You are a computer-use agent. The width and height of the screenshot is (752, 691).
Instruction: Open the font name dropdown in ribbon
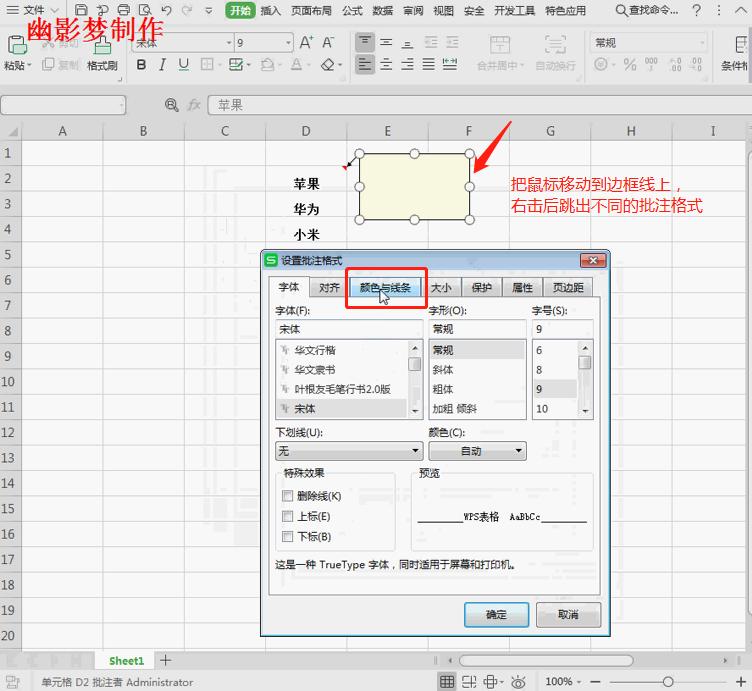(x=229, y=43)
